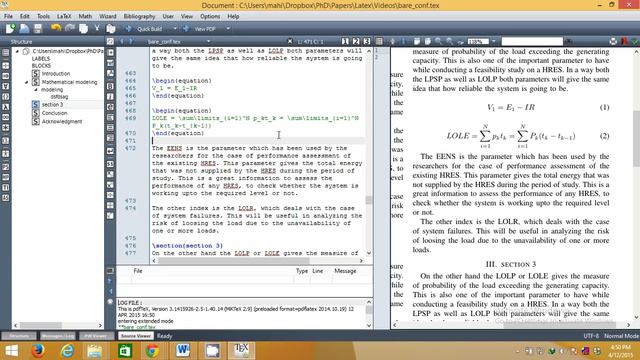Open the bare_conf.tex document selector dropdown

click(209, 41)
